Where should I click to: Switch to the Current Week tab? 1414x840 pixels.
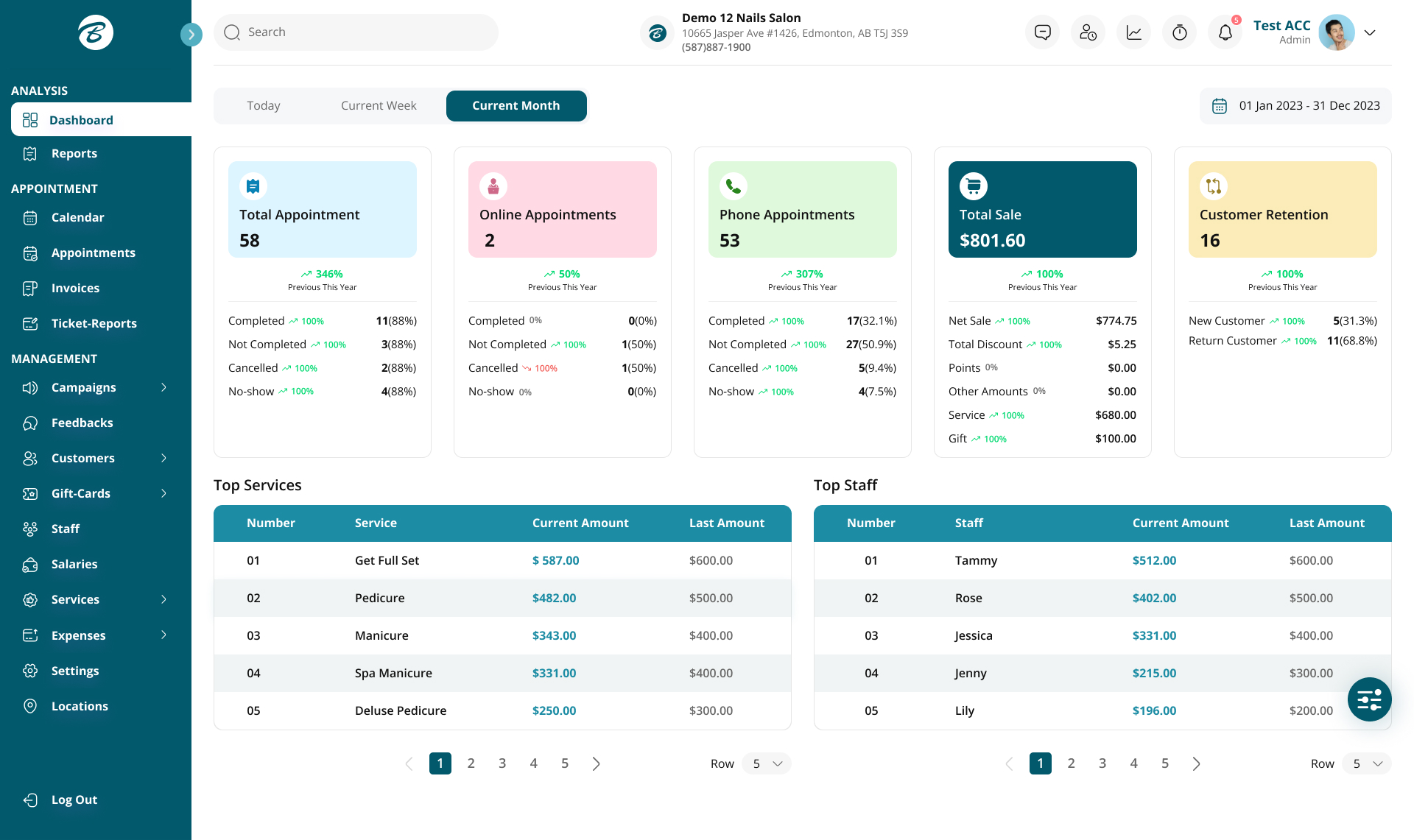click(378, 105)
